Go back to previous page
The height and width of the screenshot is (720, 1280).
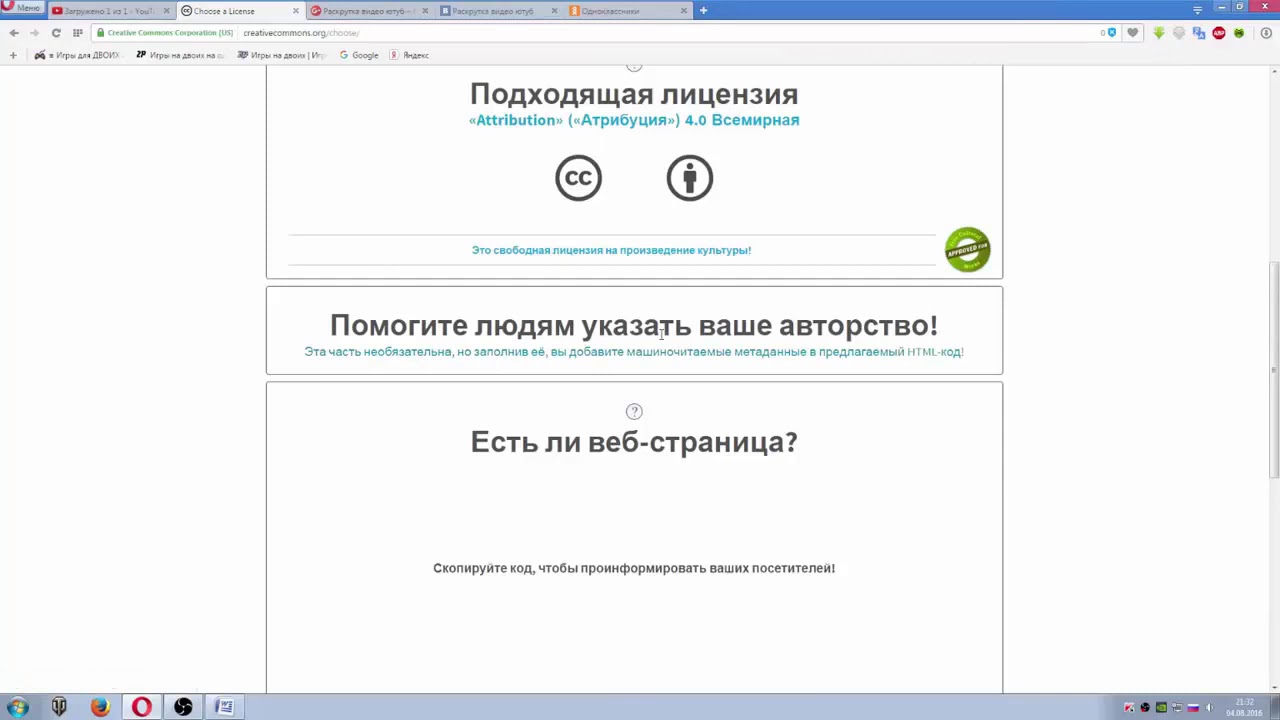point(14,33)
